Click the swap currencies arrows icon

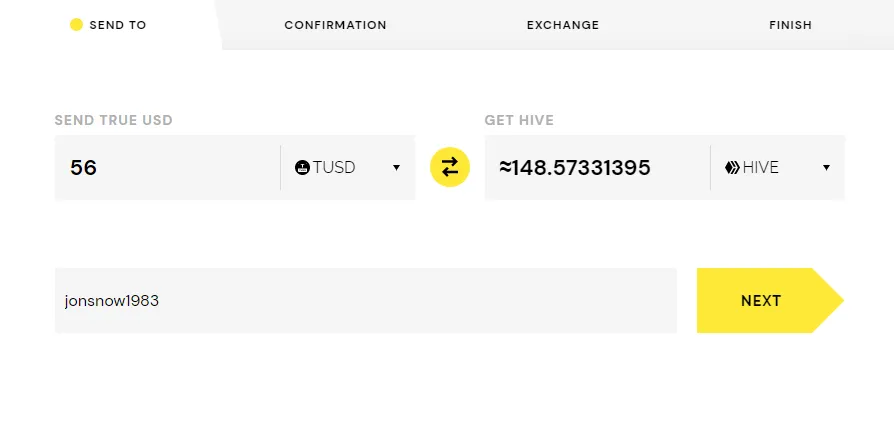point(450,167)
